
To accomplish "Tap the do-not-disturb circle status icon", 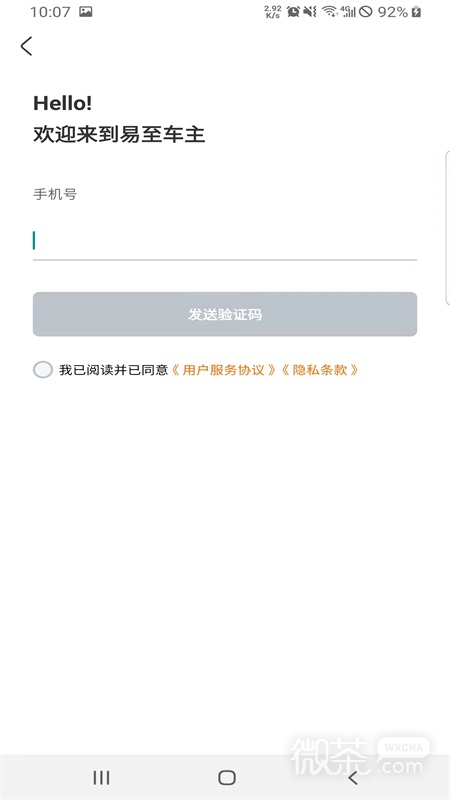I will 365,12.
